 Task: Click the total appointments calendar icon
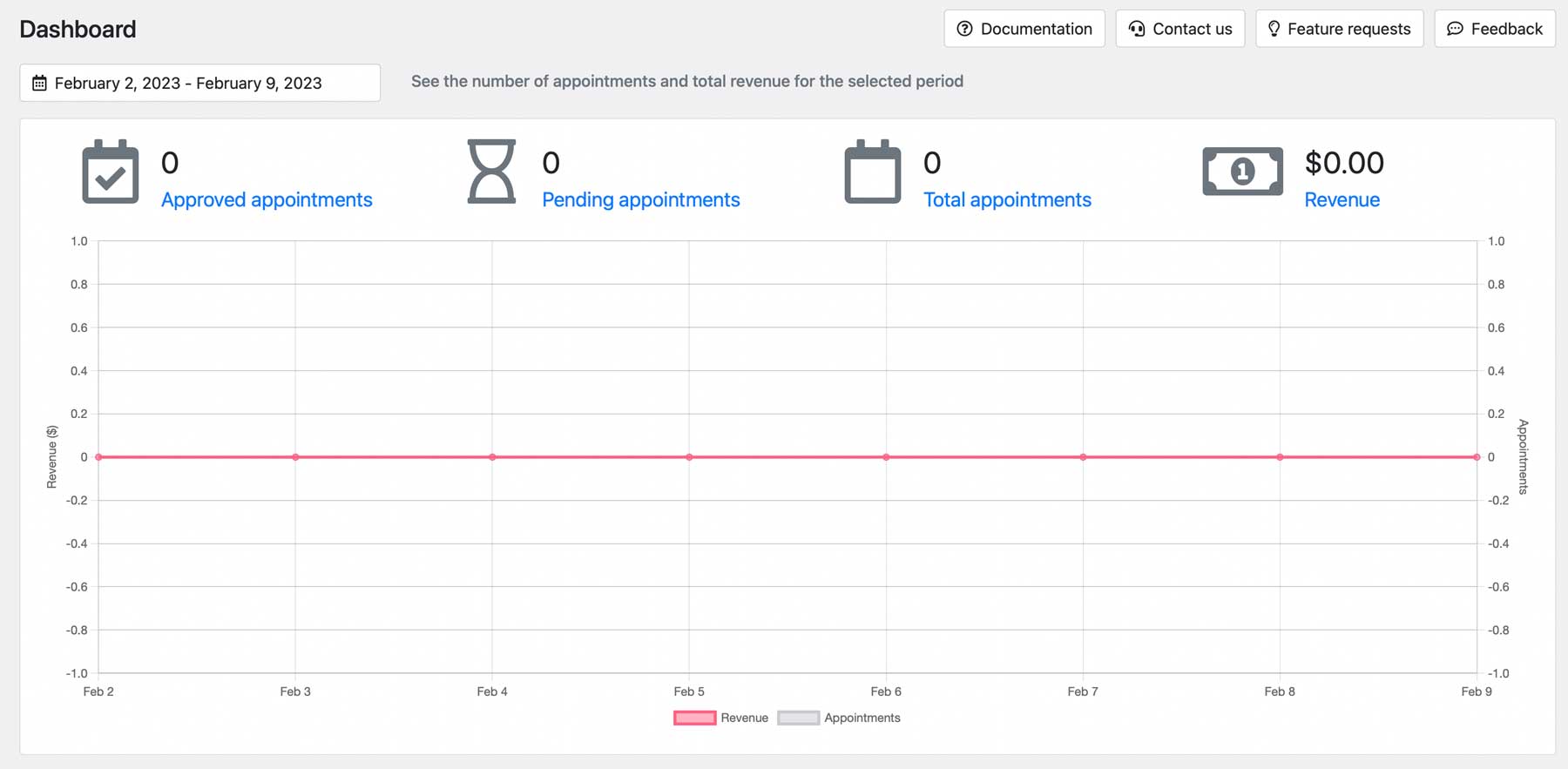coord(872,172)
